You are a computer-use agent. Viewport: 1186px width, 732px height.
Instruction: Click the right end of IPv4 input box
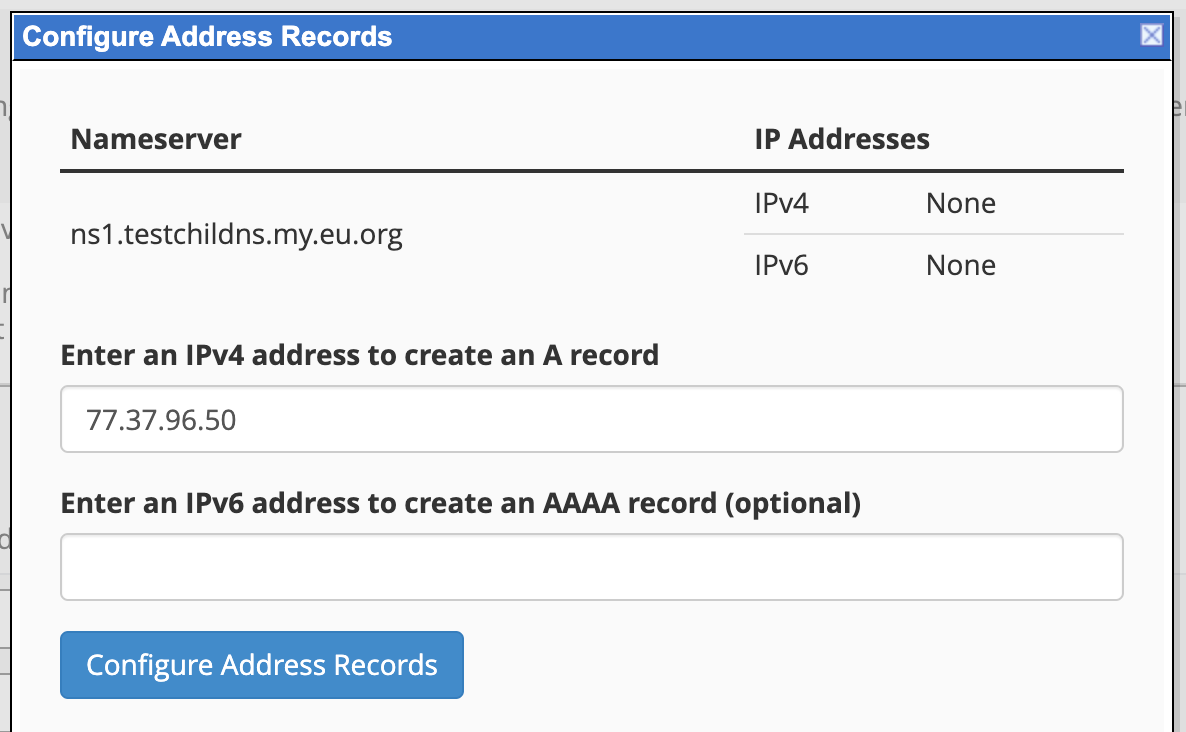(1100, 419)
